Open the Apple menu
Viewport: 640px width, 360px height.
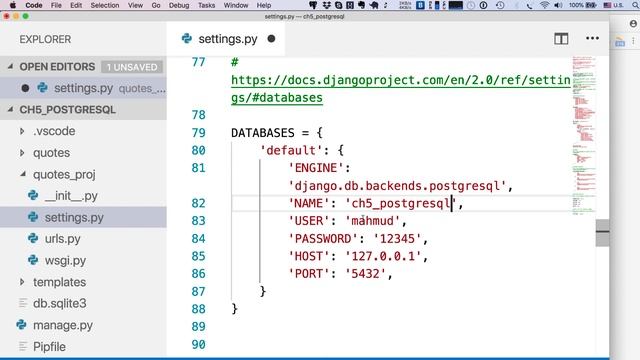click(x=13, y=5)
